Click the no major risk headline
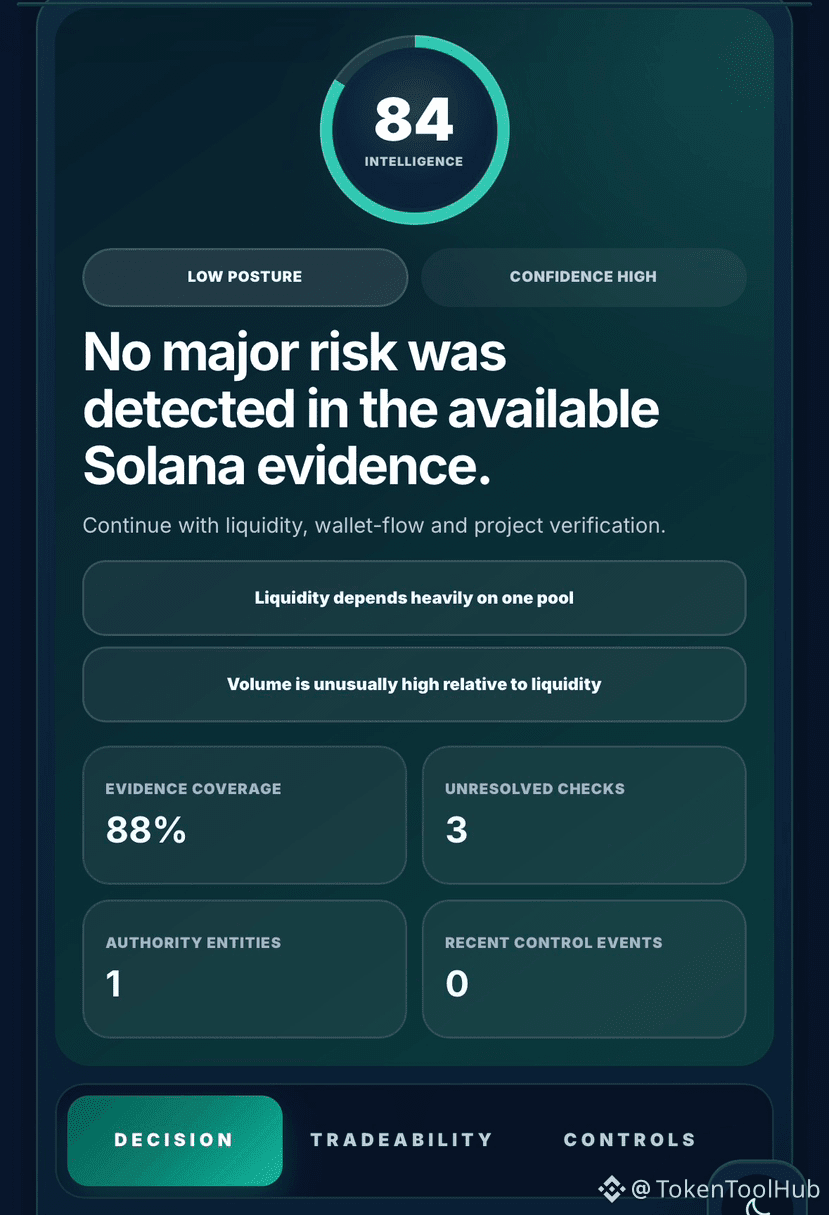 371,409
